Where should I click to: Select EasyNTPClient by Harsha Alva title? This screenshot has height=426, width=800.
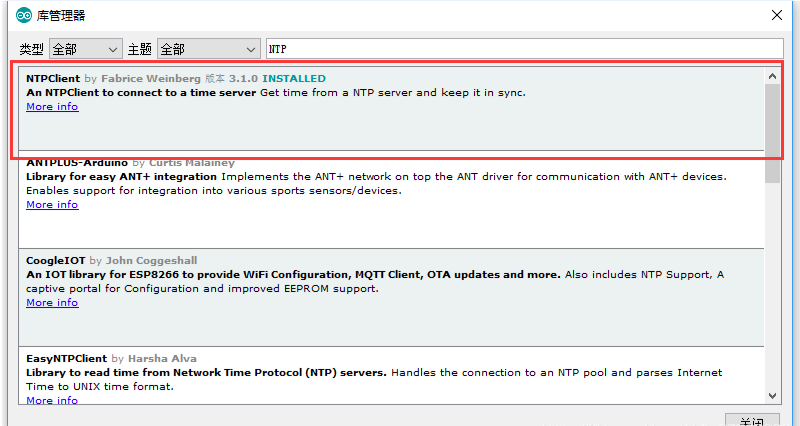(x=111, y=359)
